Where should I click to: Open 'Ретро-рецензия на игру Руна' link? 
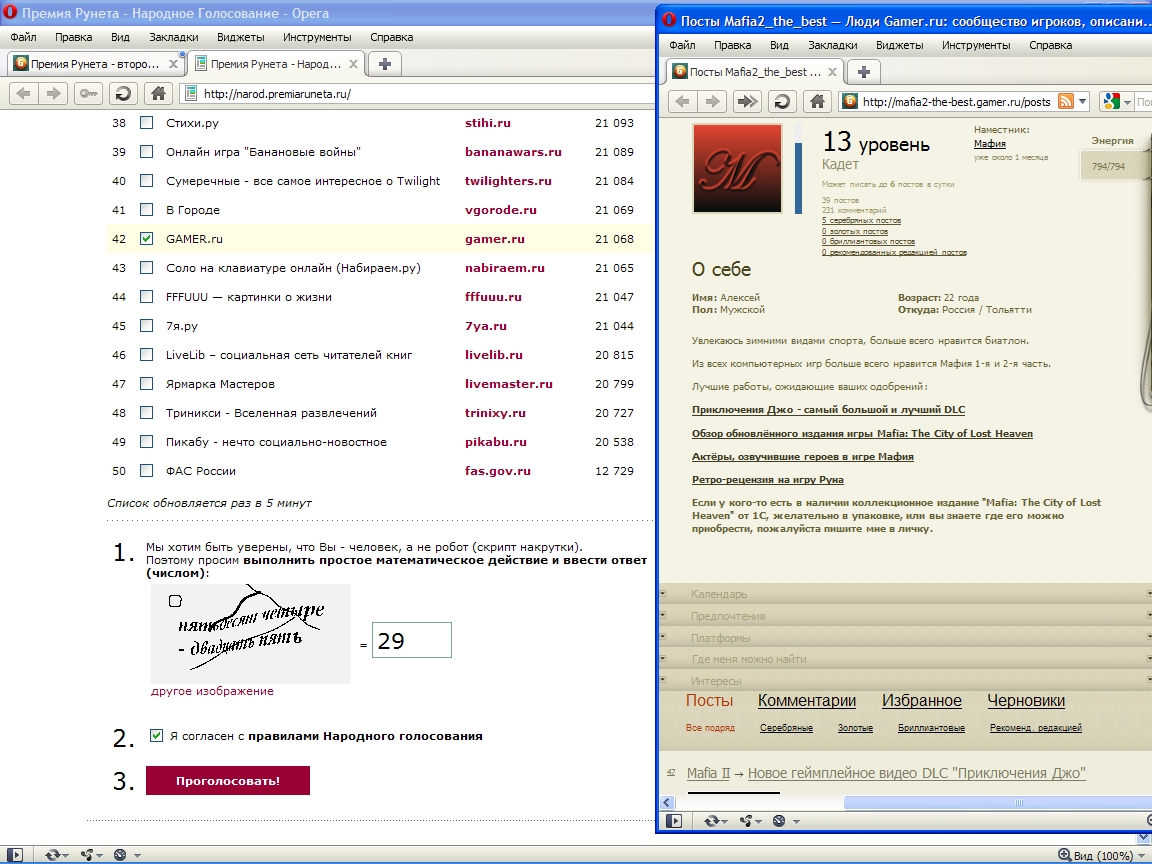[767, 479]
